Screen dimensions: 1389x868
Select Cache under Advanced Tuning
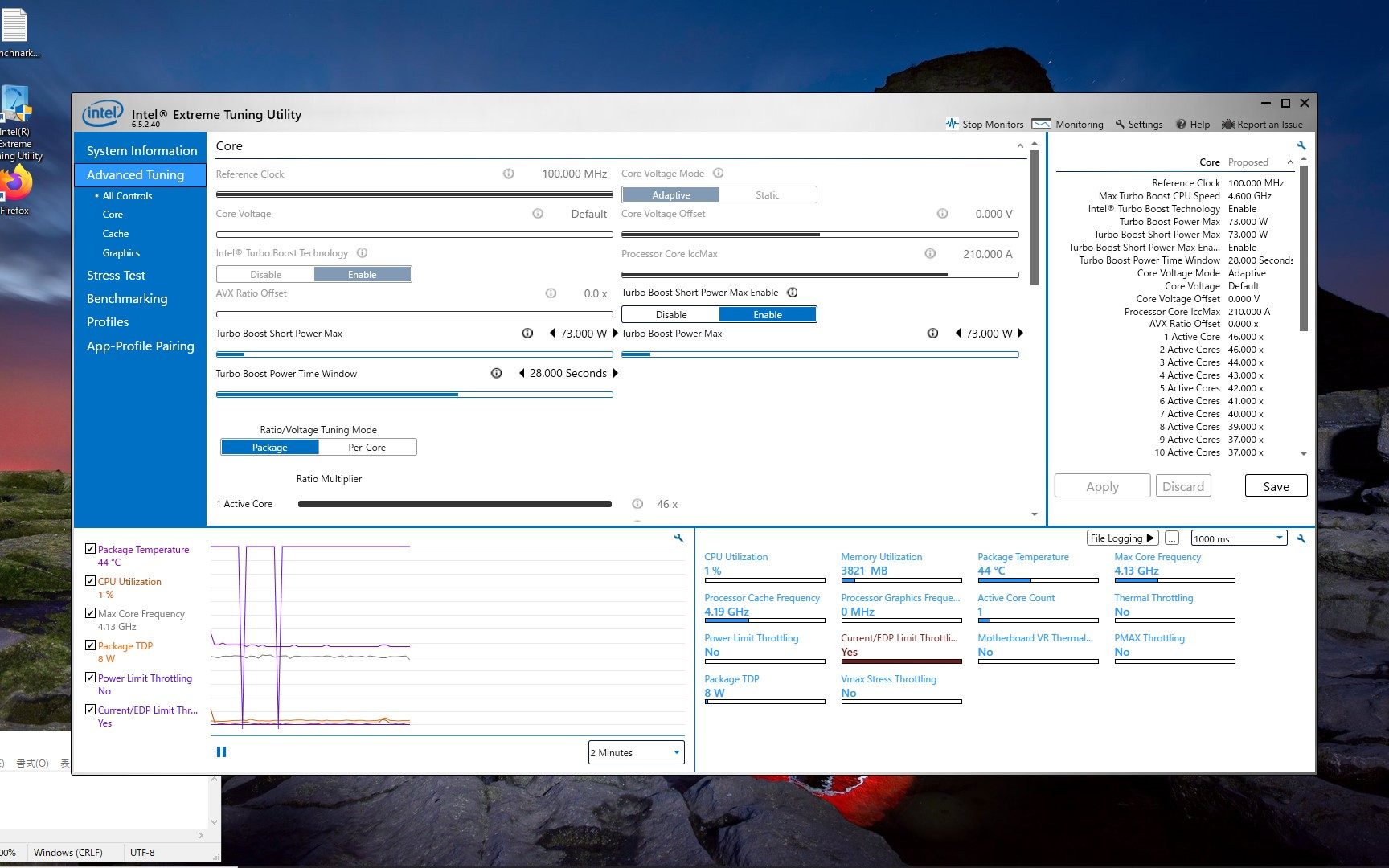(x=115, y=233)
